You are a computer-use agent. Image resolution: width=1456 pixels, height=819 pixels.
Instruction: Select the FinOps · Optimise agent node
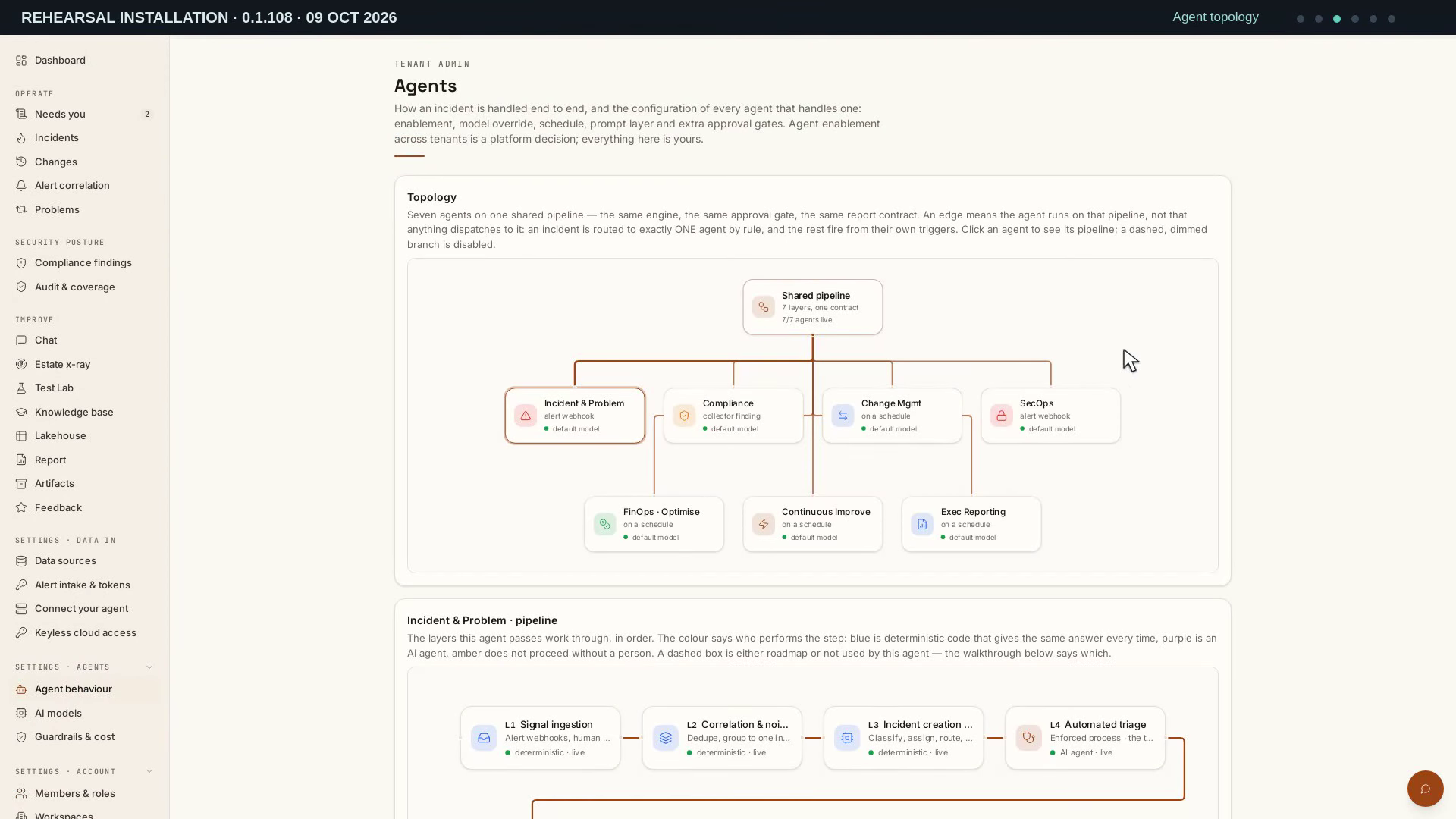(654, 524)
